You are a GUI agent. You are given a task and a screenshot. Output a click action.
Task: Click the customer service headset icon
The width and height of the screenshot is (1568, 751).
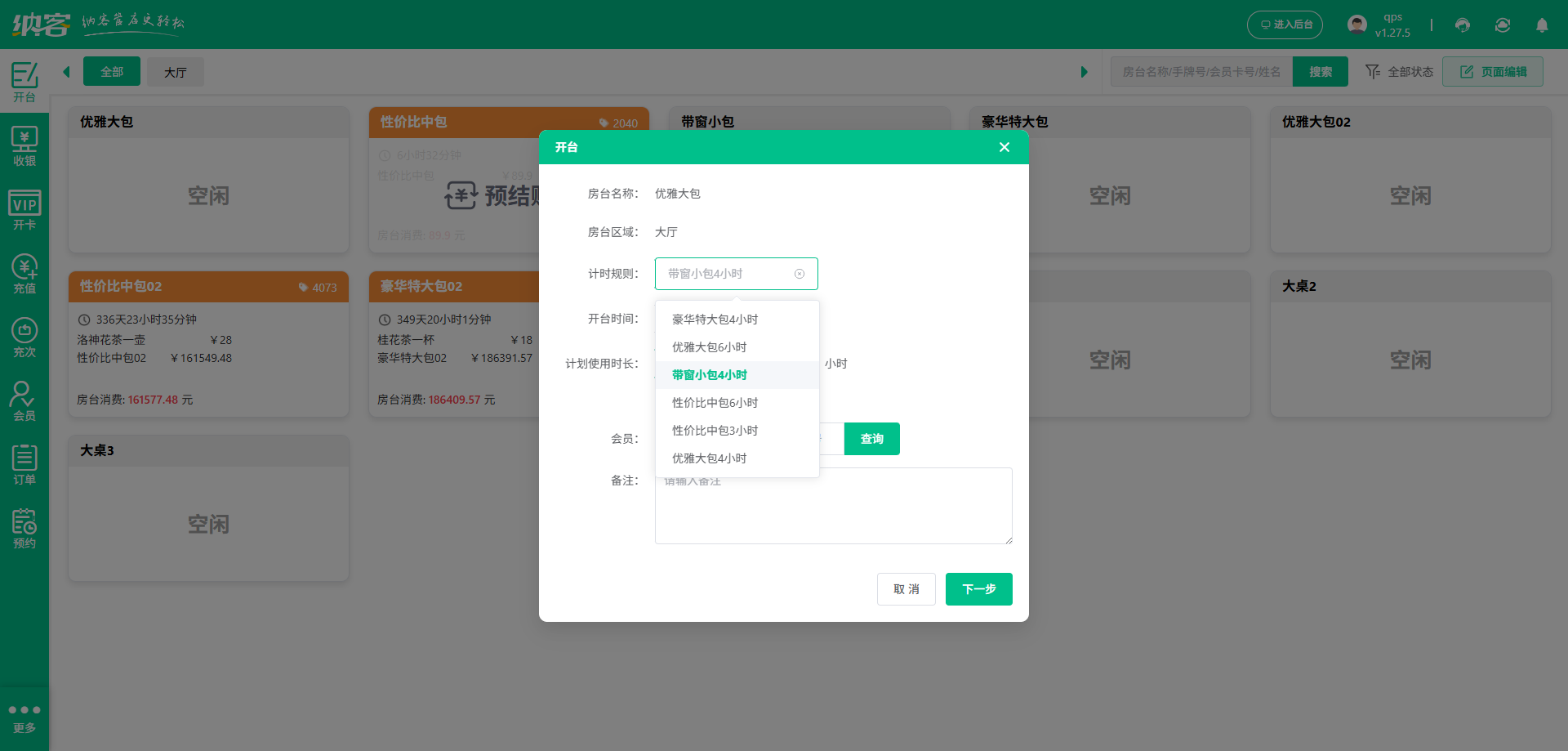pyautogui.click(x=1462, y=25)
